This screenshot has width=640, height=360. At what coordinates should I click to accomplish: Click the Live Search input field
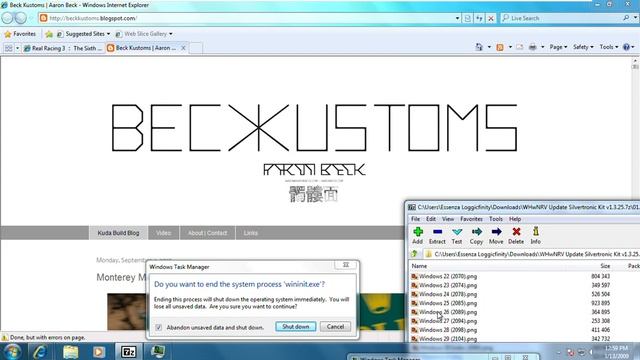(563, 18)
